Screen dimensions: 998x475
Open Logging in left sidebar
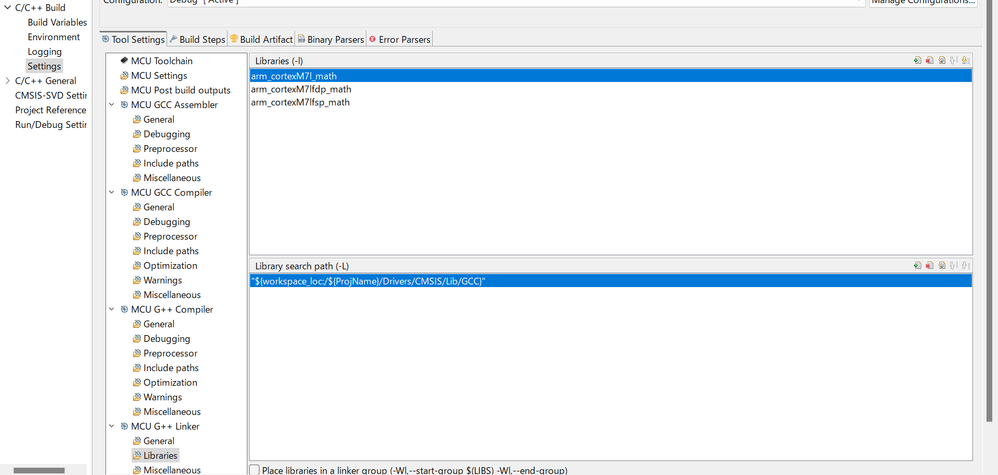[x=45, y=52]
